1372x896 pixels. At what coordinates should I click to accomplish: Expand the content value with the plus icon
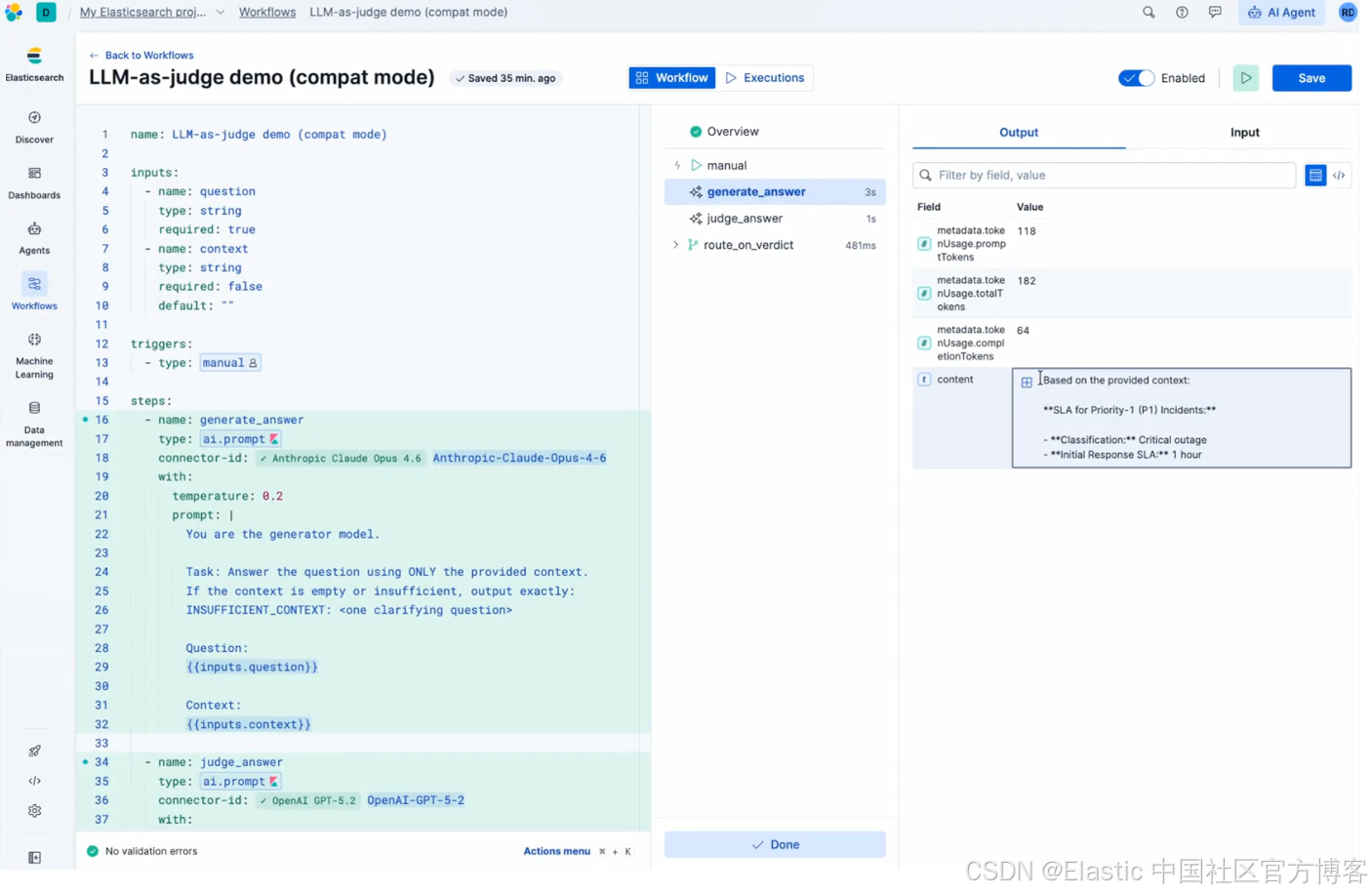pos(1027,382)
